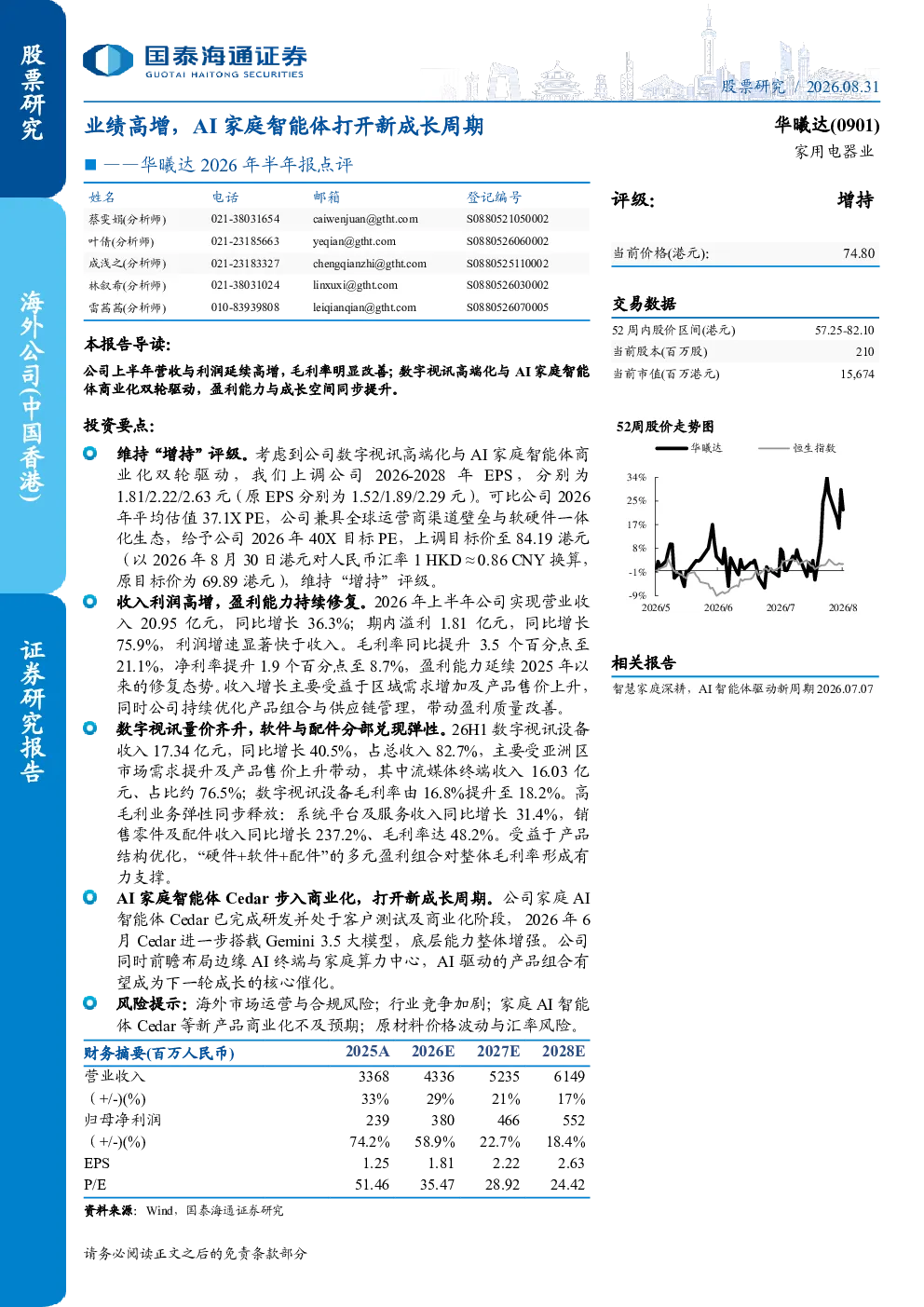Screen dimensions: 924x1307
Task: Click the date 2026.08.31 in header
Action: click(842, 87)
